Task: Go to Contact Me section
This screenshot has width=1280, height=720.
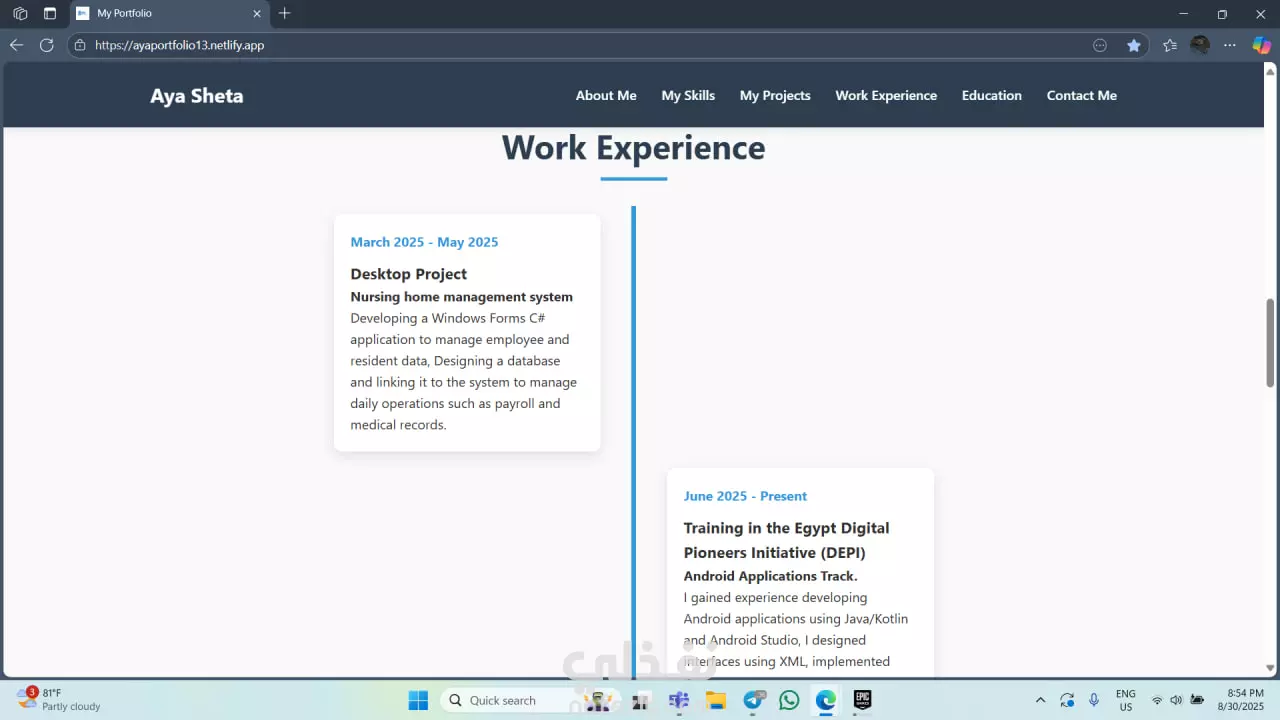Action: (x=1082, y=95)
